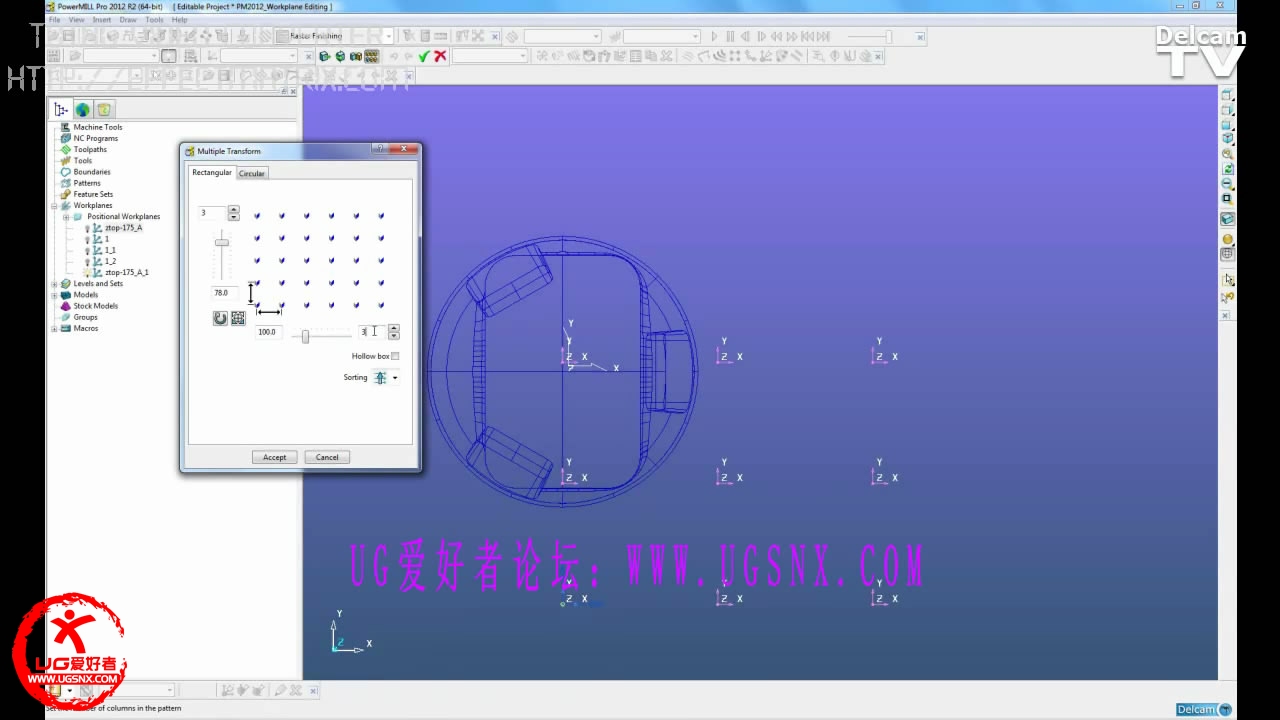Click the shaded block view icon

click(1228, 219)
